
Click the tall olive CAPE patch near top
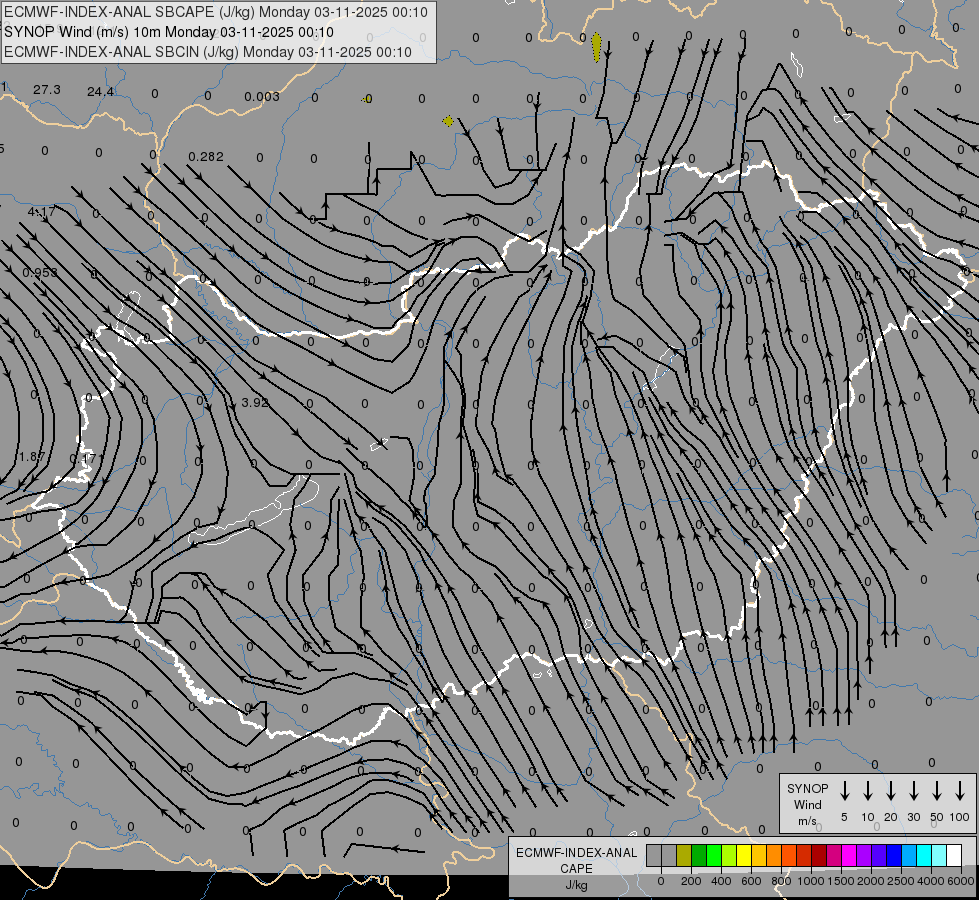point(597,47)
